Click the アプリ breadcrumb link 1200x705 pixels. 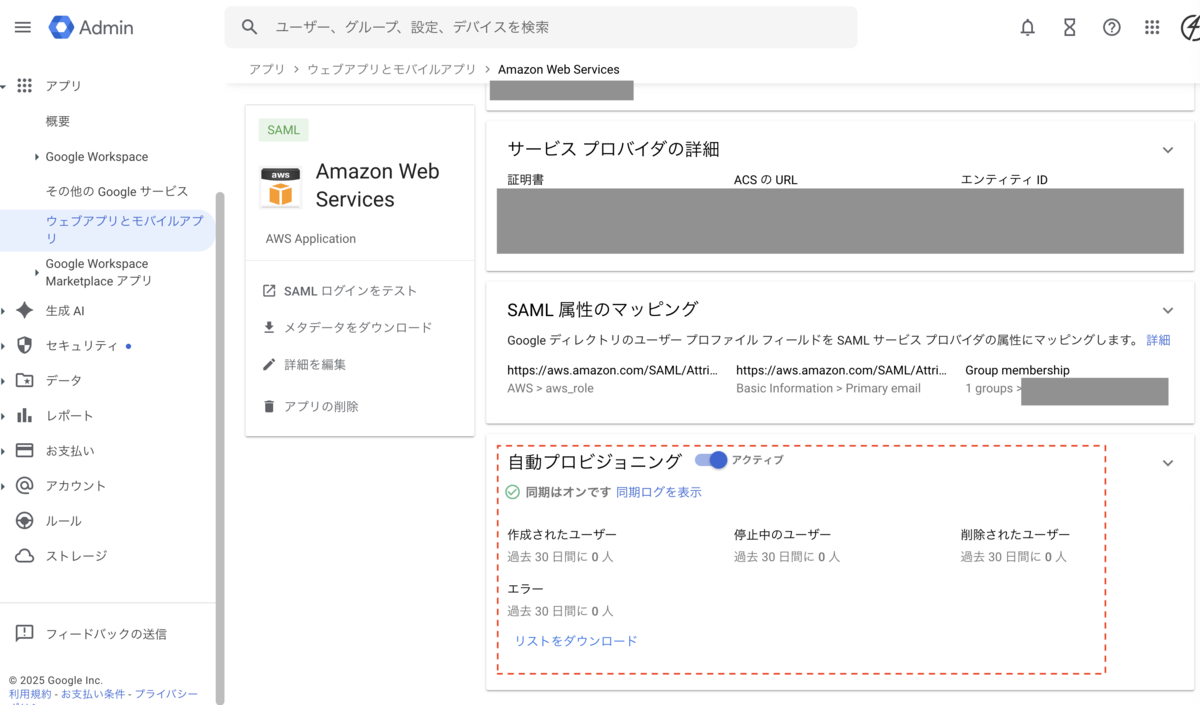tap(267, 69)
